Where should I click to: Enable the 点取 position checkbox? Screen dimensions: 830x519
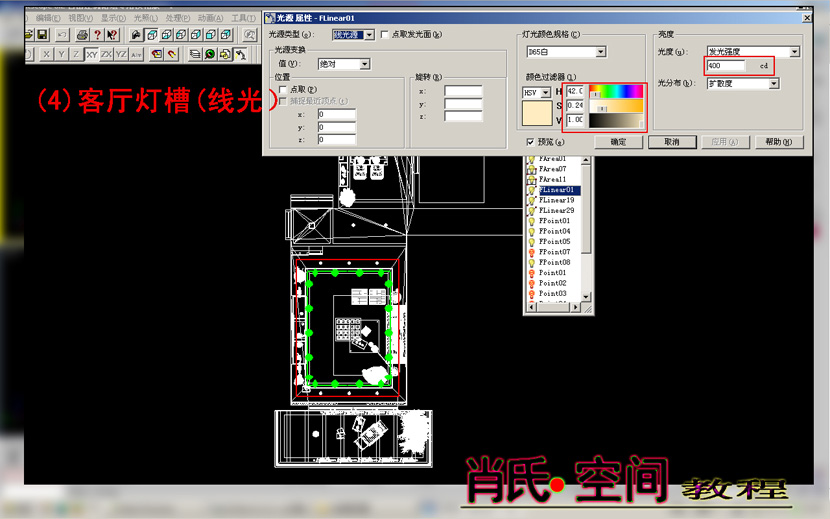(x=283, y=90)
